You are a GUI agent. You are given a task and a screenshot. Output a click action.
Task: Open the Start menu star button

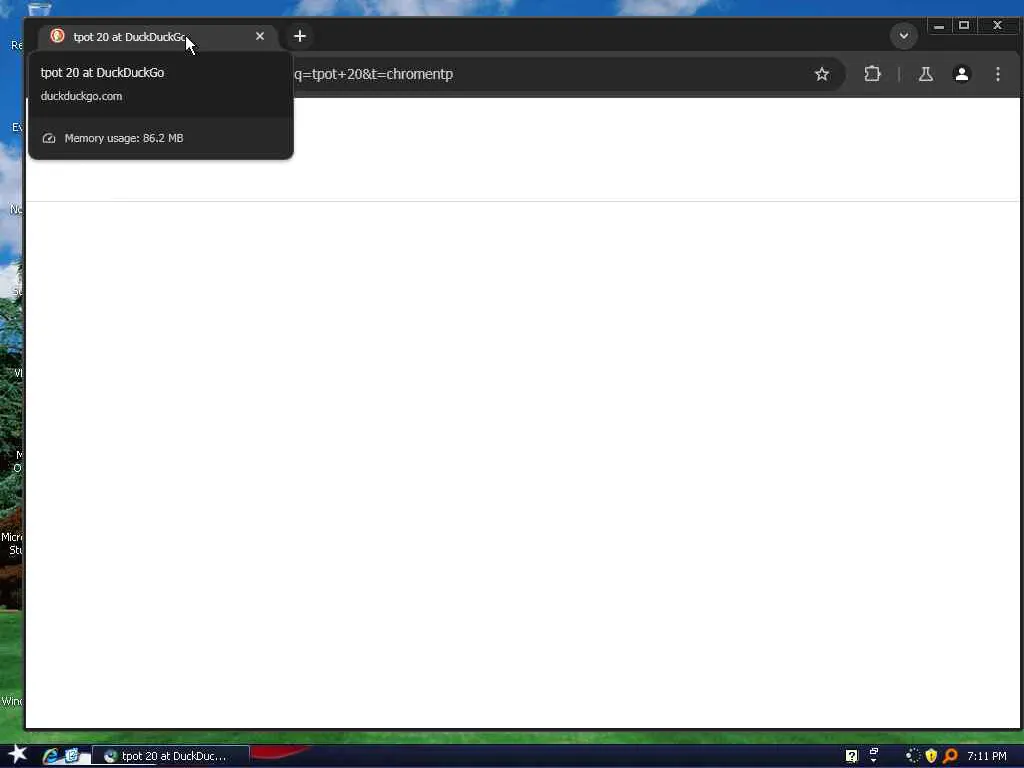17,754
